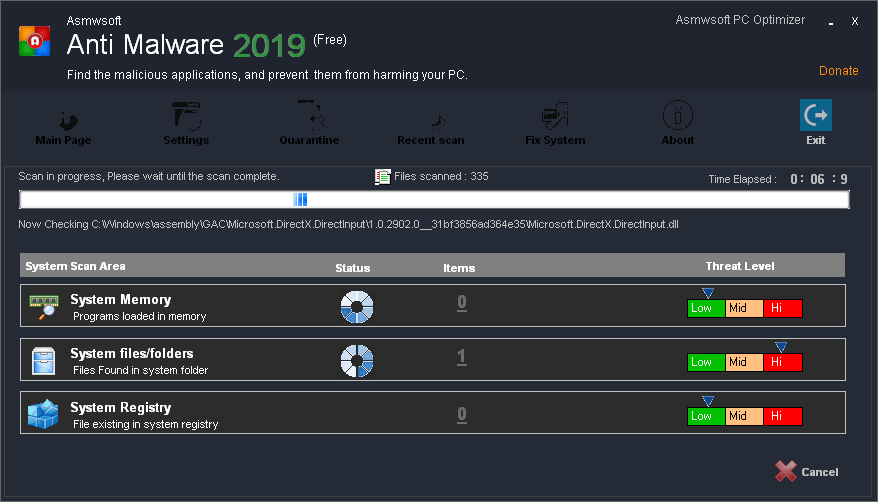
Task: Click the 'Programs loaded in memory' description
Action: 139,316
